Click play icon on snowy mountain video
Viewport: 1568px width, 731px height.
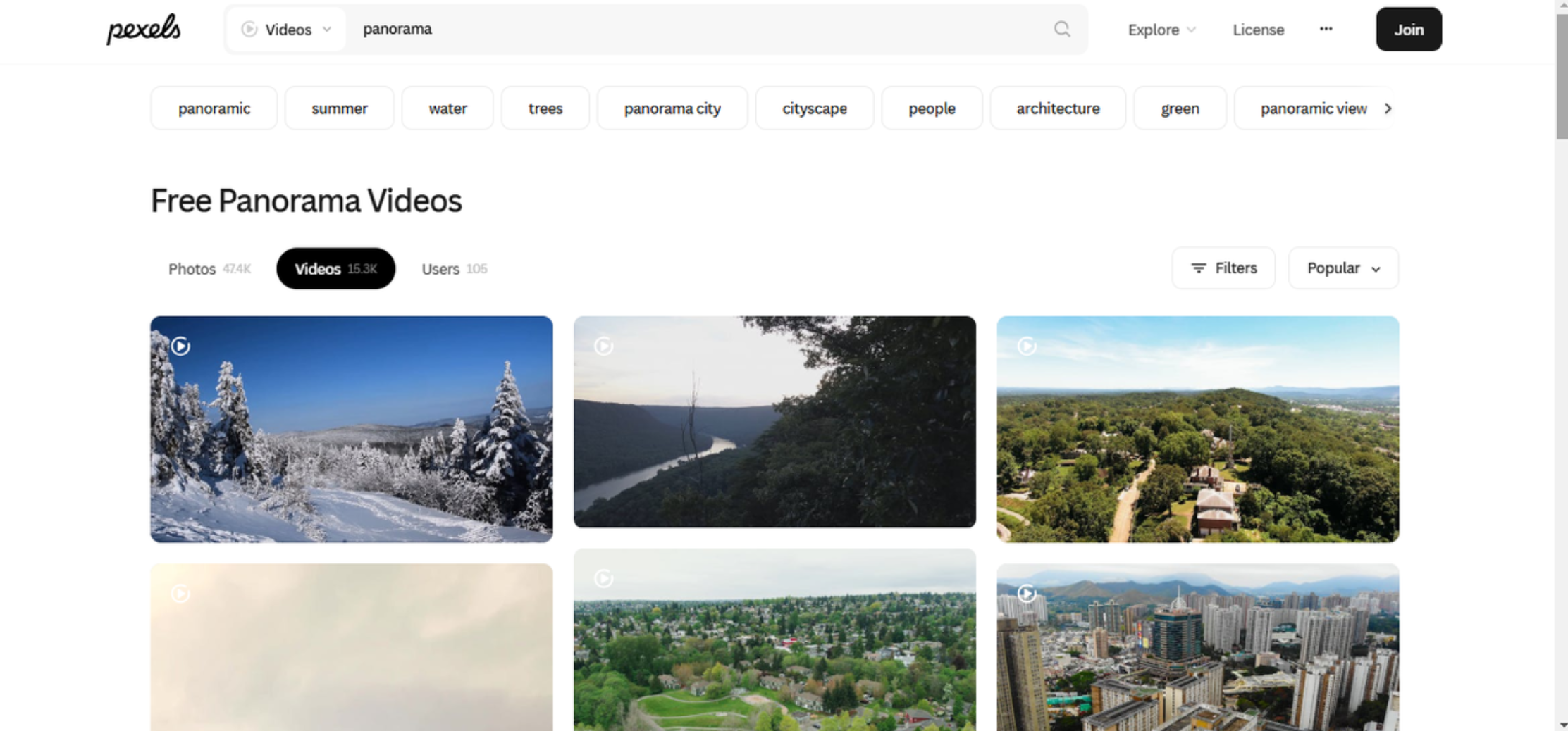[181, 346]
